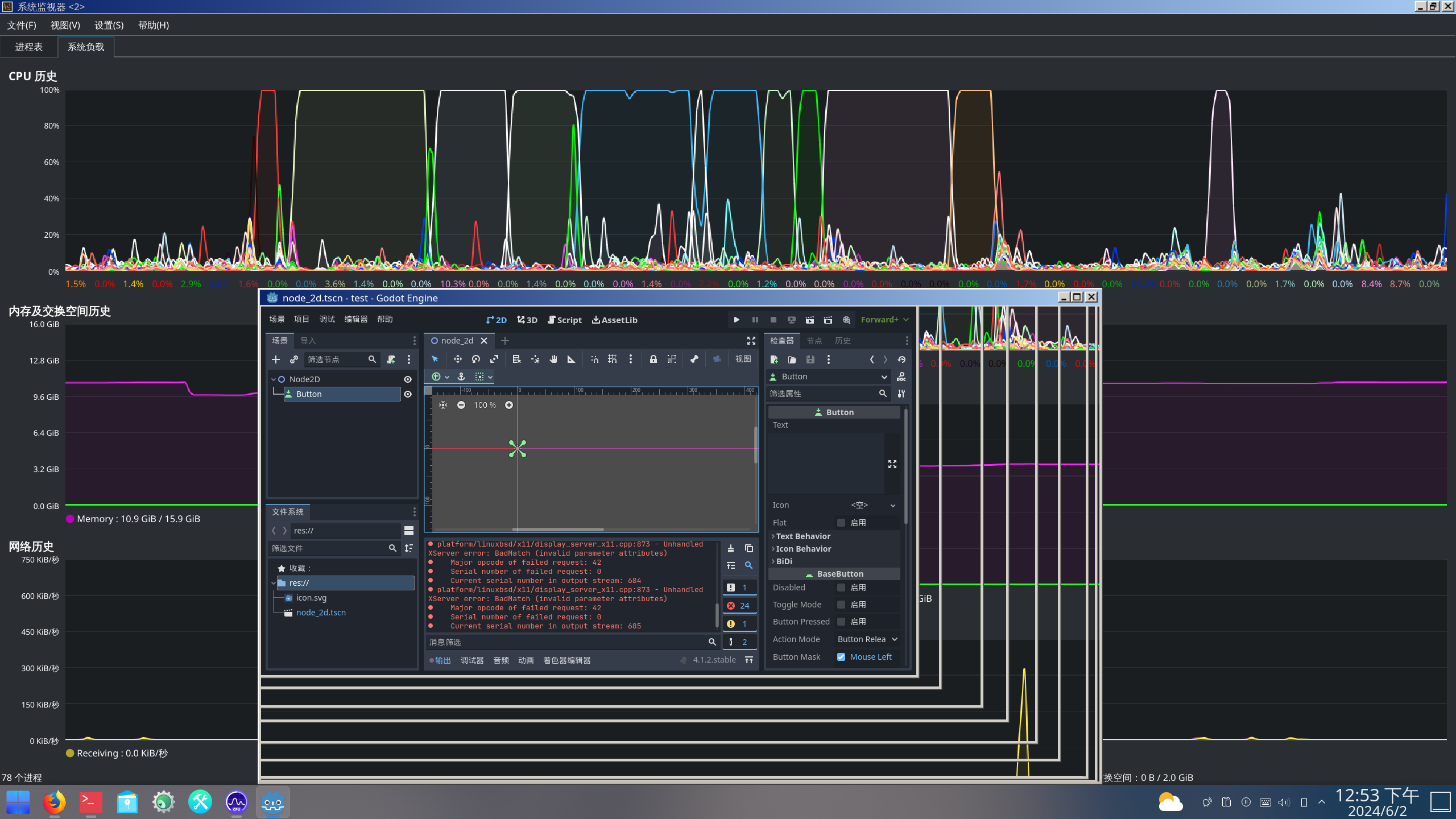Open the Forward+ renderer dropdown
Image resolution: width=1456 pixels, height=819 pixels.
[x=885, y=320]
